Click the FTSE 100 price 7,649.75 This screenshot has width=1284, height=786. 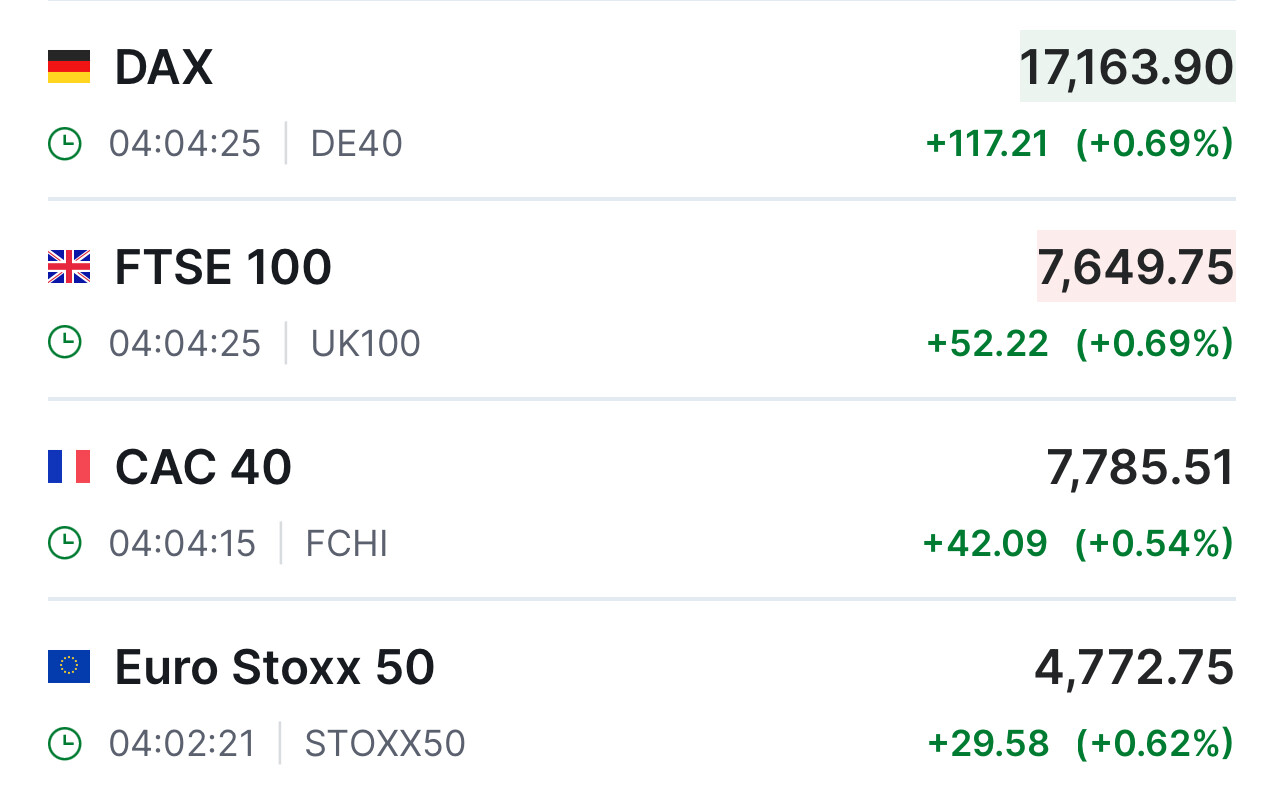tap(1136, 267)
